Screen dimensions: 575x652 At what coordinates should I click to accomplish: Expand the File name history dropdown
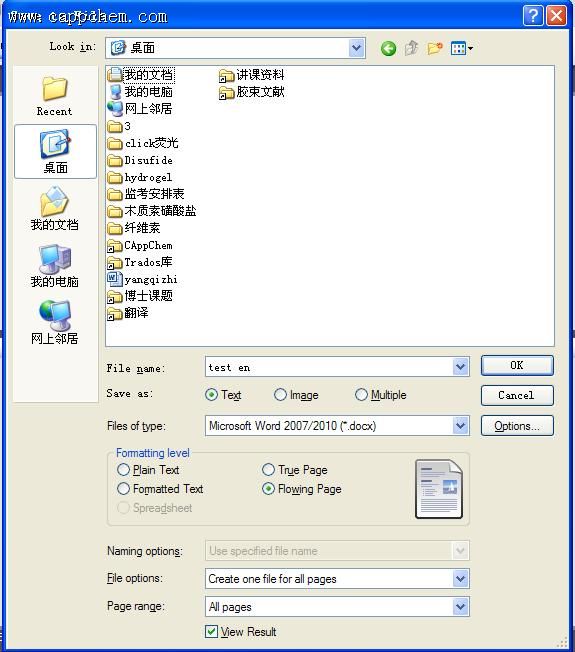[460, 367]
